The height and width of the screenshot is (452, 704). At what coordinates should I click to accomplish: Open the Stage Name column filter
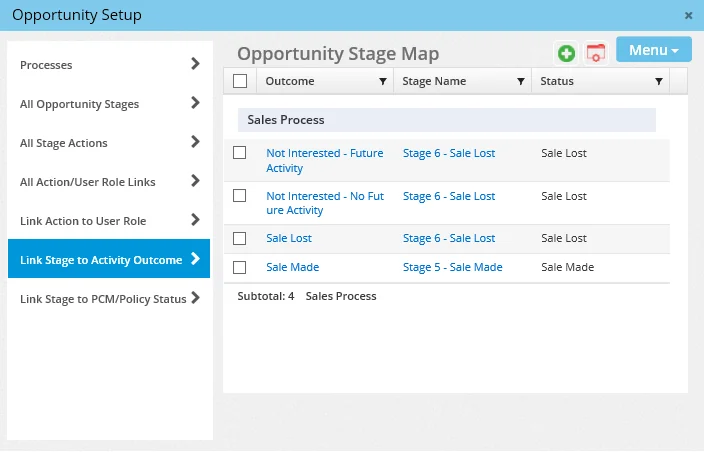coord(520,81)
